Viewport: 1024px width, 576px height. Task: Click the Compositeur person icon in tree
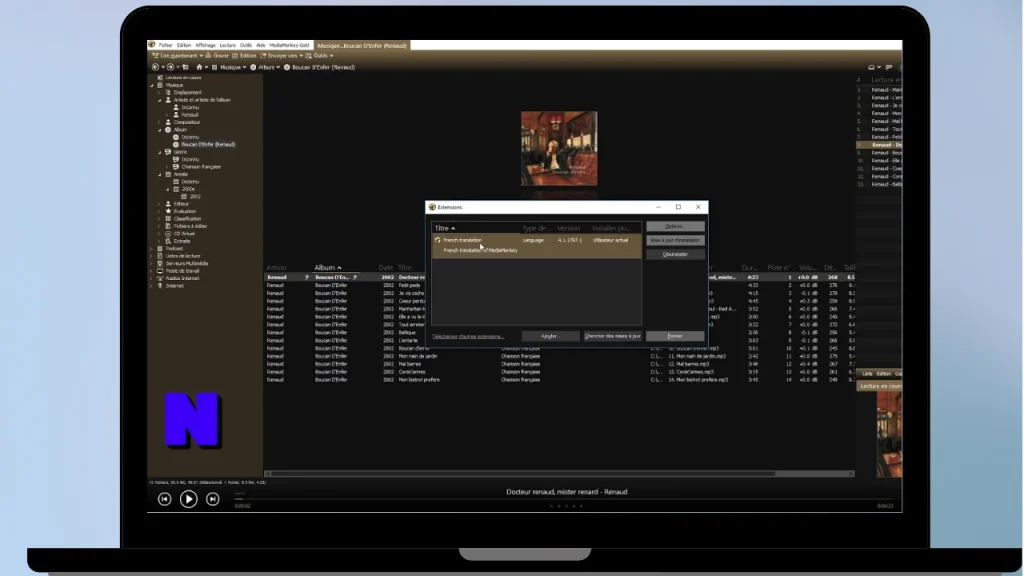pos(168,122)
